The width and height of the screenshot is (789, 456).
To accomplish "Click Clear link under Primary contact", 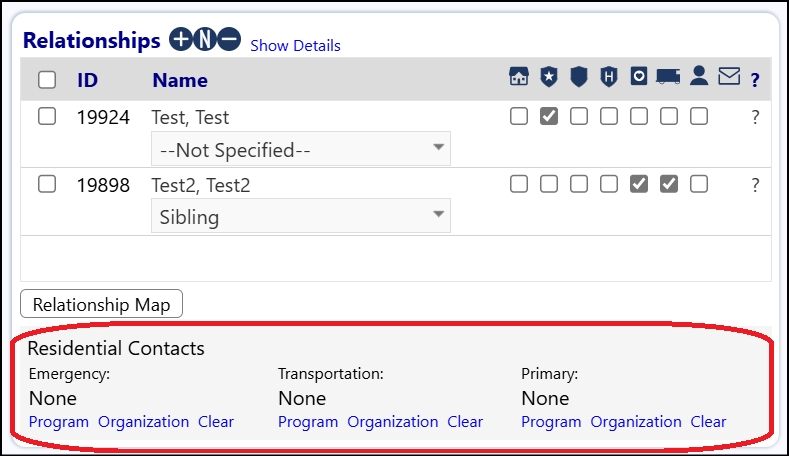I will coord(708,422).
